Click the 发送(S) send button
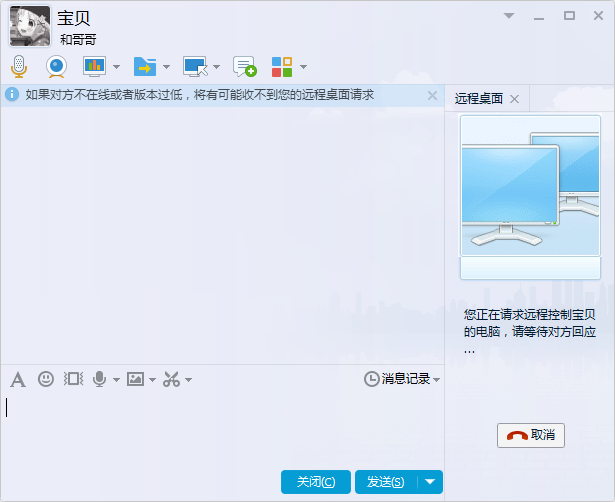Image resolution: width=615 pixels, height=502 pixels. [385, 482]
